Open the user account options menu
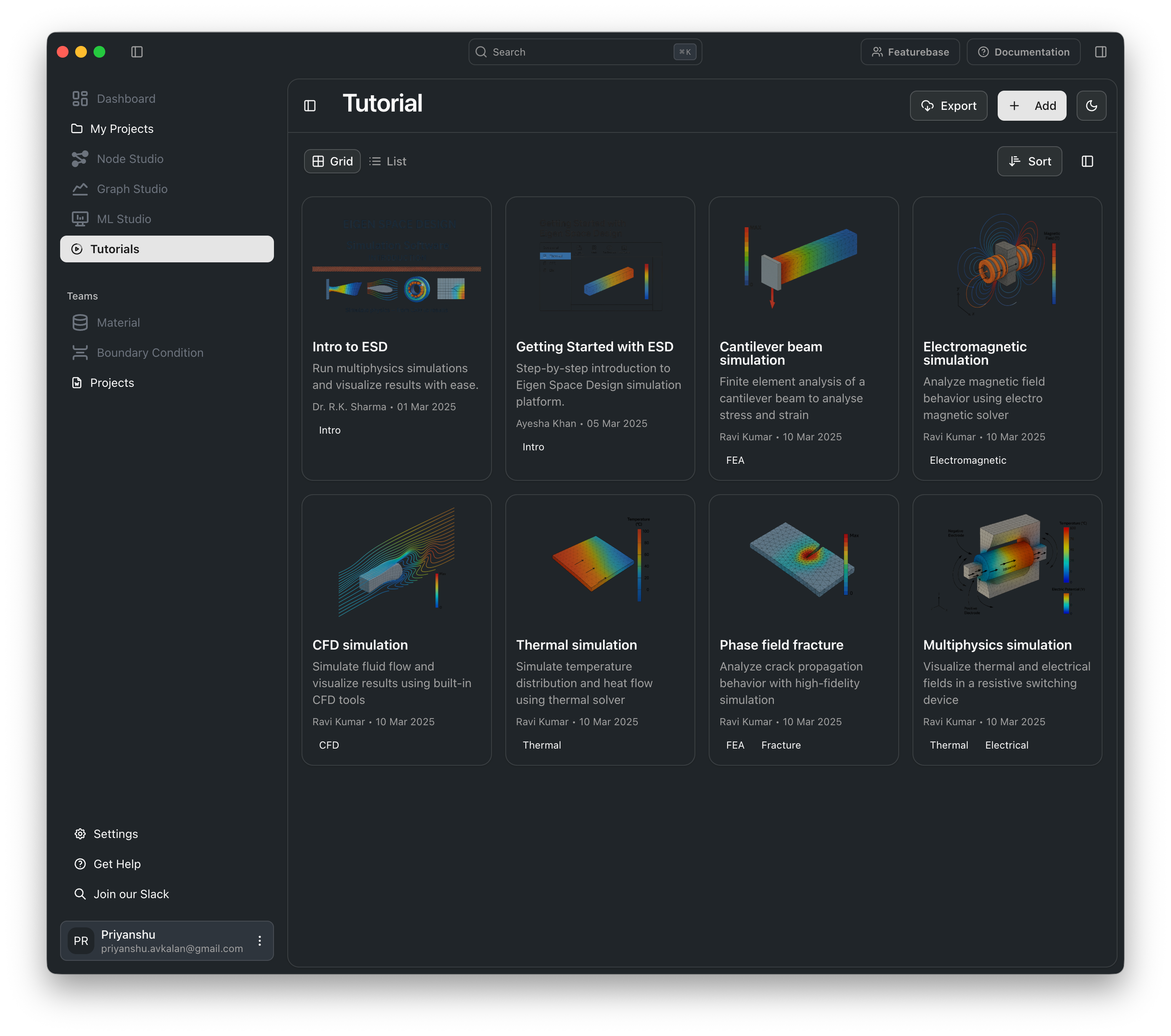This screenshot has height=1036, width=1171. [x=259, y=941]
